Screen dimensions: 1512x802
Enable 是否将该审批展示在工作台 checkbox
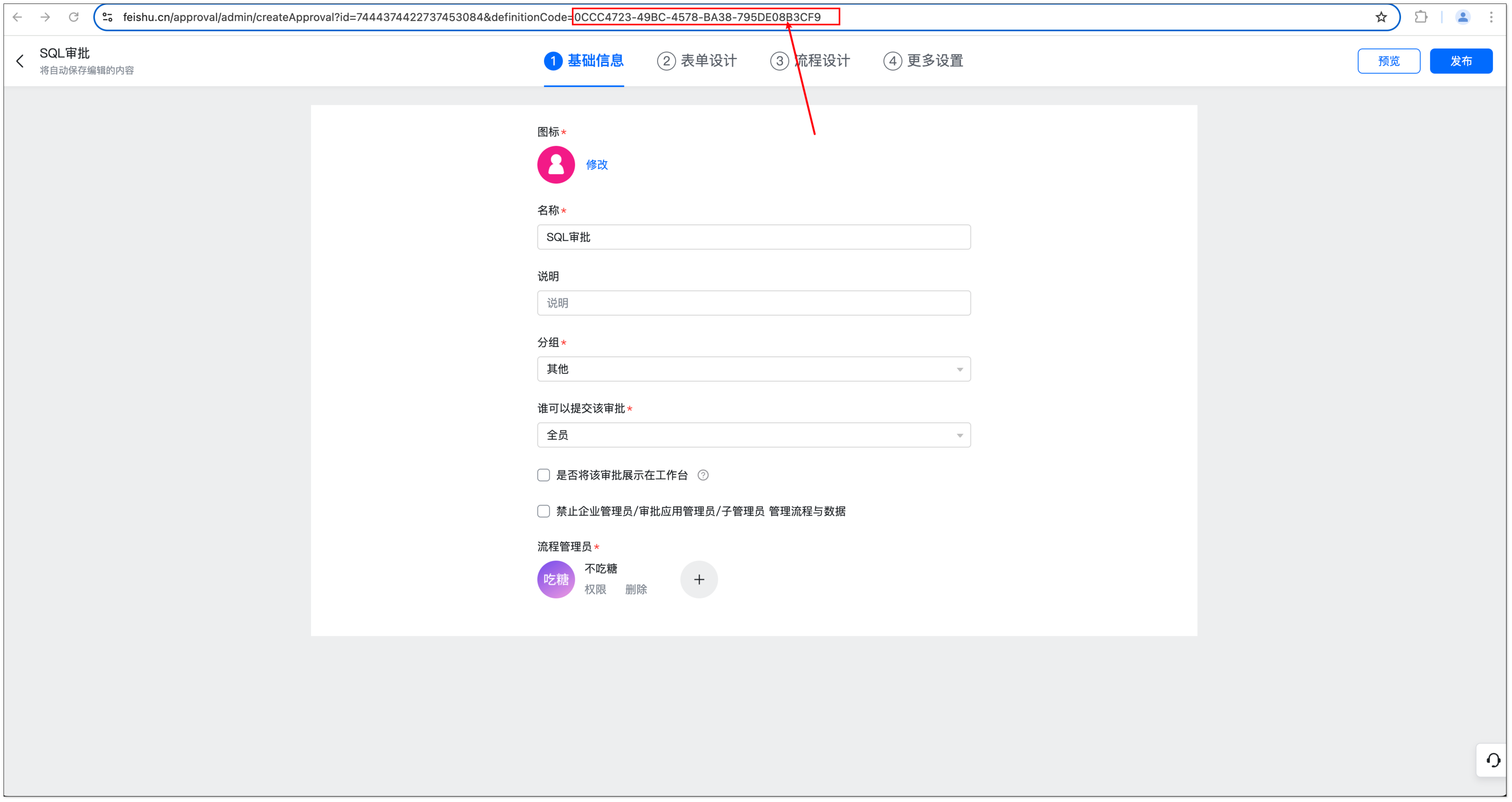coord(543,475)
